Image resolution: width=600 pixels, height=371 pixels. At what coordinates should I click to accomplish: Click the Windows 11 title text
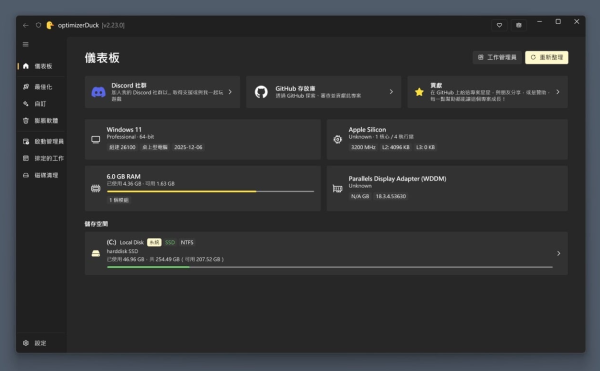[x=124, y=129]
